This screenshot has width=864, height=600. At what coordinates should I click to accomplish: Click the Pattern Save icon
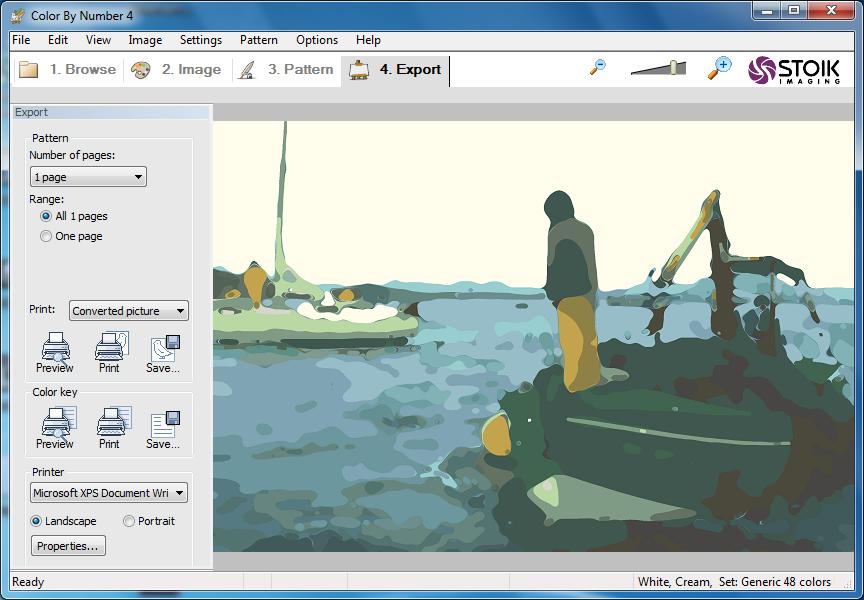pos(165,348)
